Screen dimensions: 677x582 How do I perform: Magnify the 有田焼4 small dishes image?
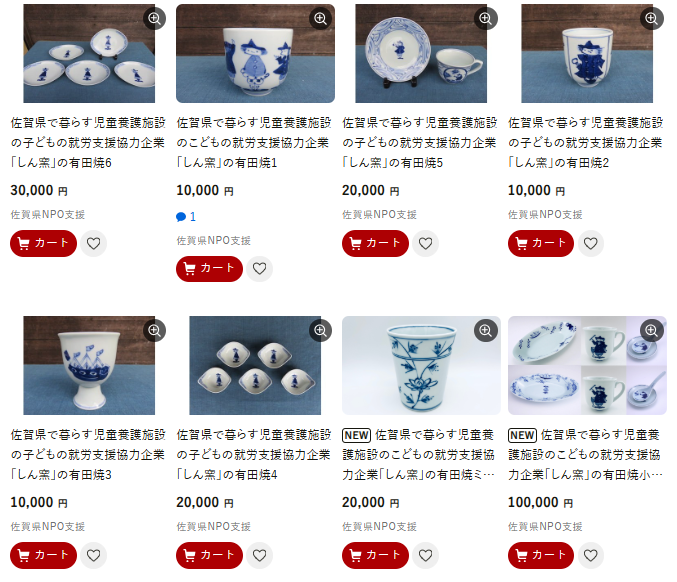tap(320, 331)
